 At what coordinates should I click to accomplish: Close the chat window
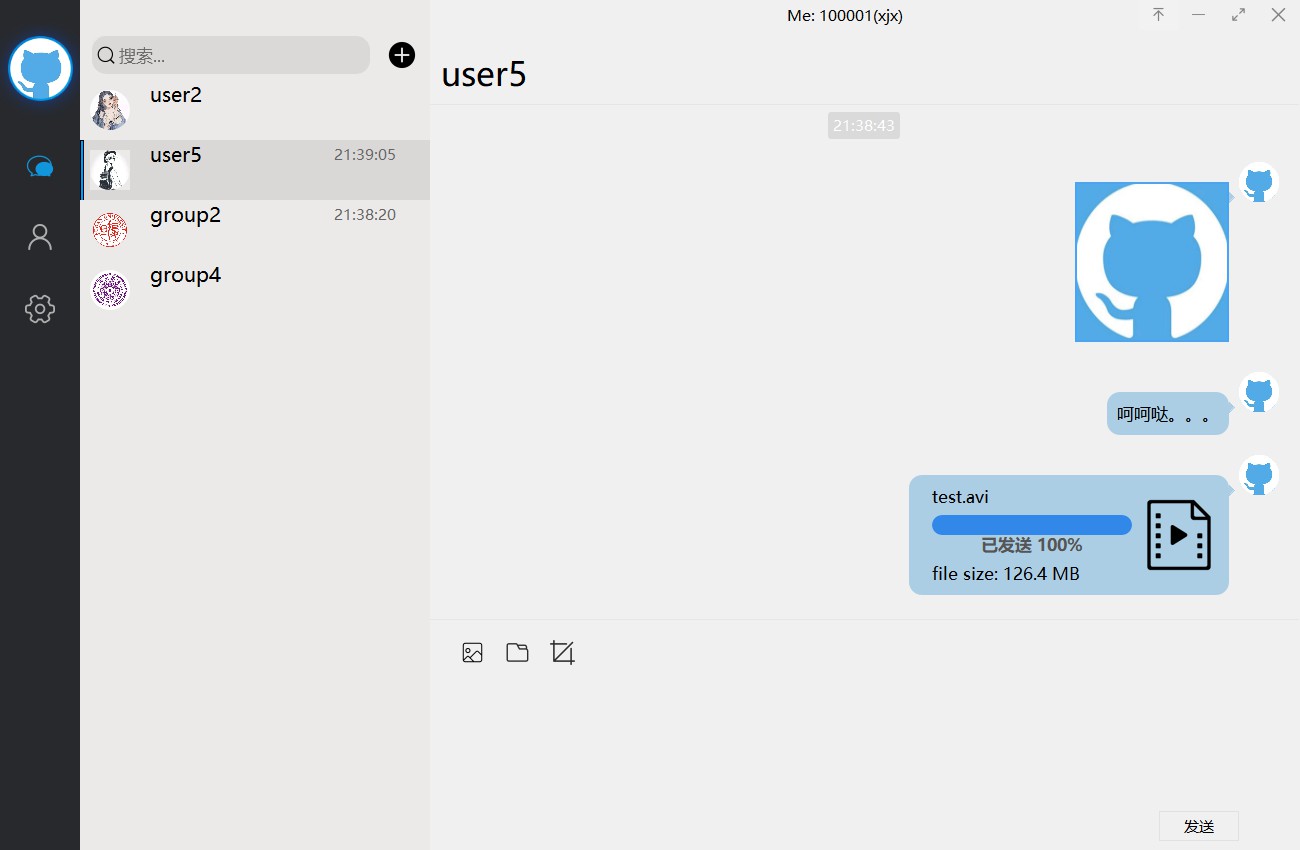click(1278, 15)
